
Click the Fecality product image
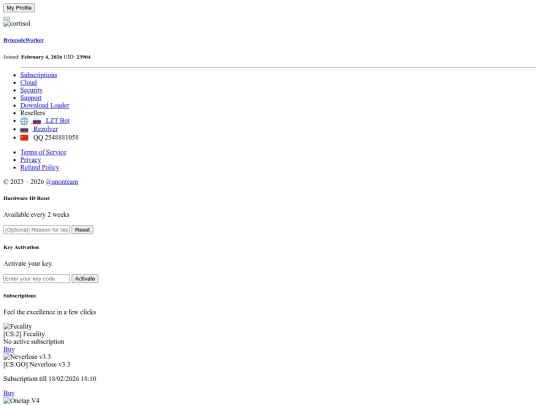pos(18,326)
